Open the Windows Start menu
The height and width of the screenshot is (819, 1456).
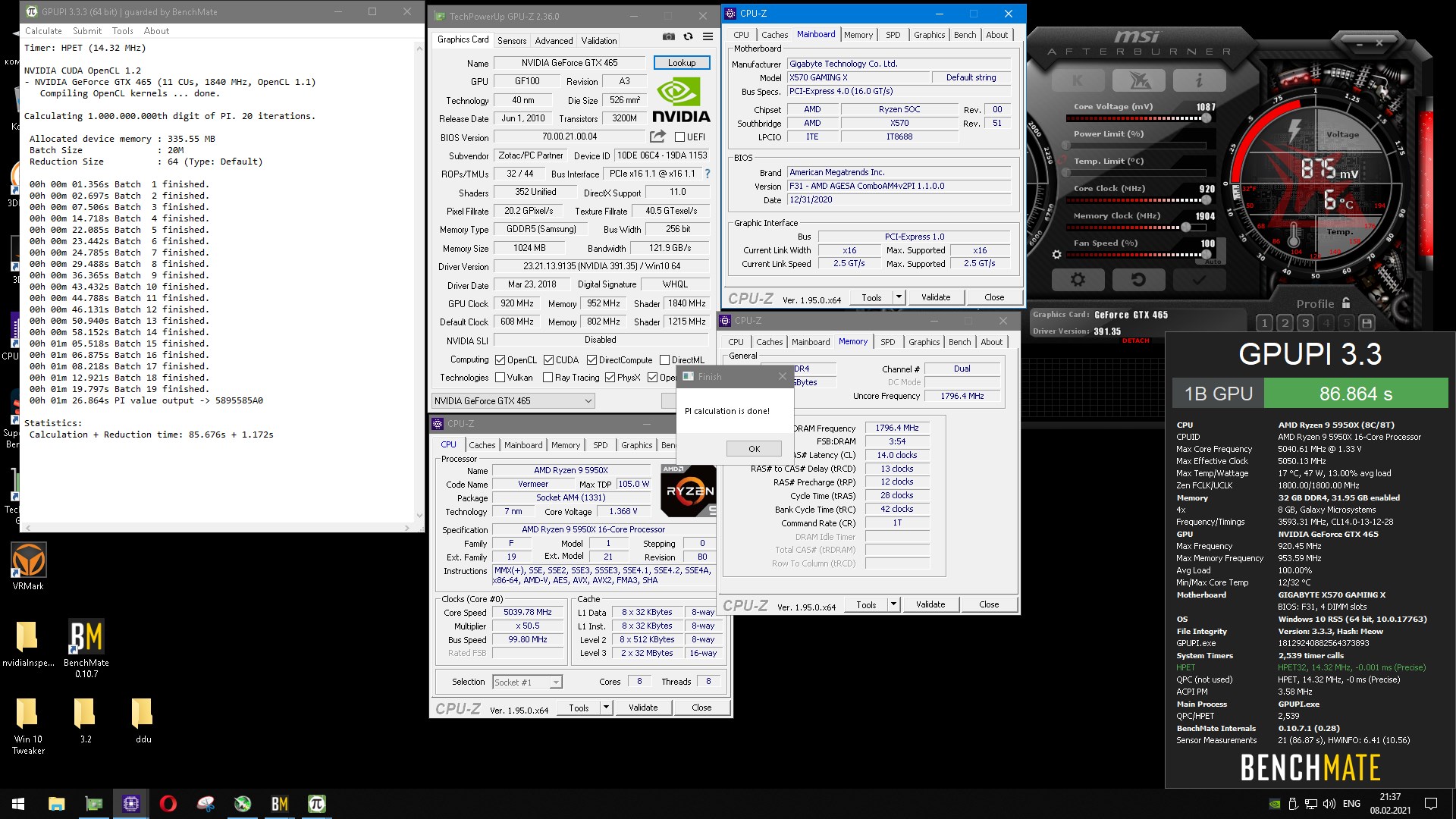coord(18,804)
